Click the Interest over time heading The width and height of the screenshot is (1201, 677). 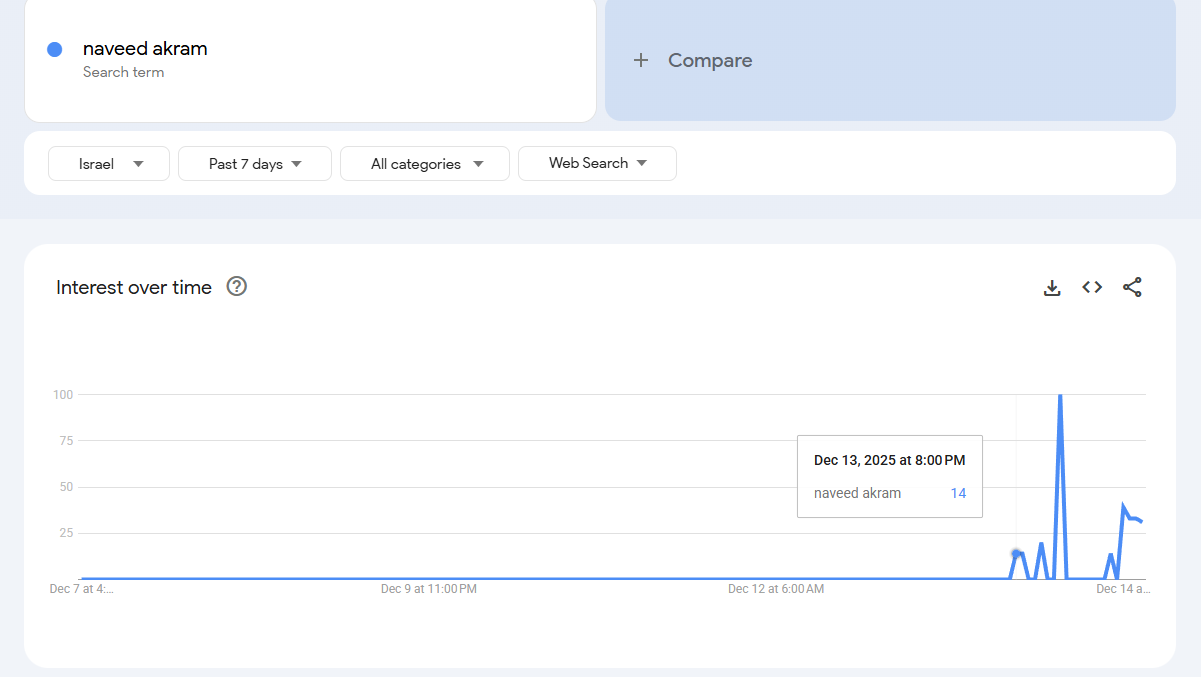pyautogui.click(x=134, y=287)
